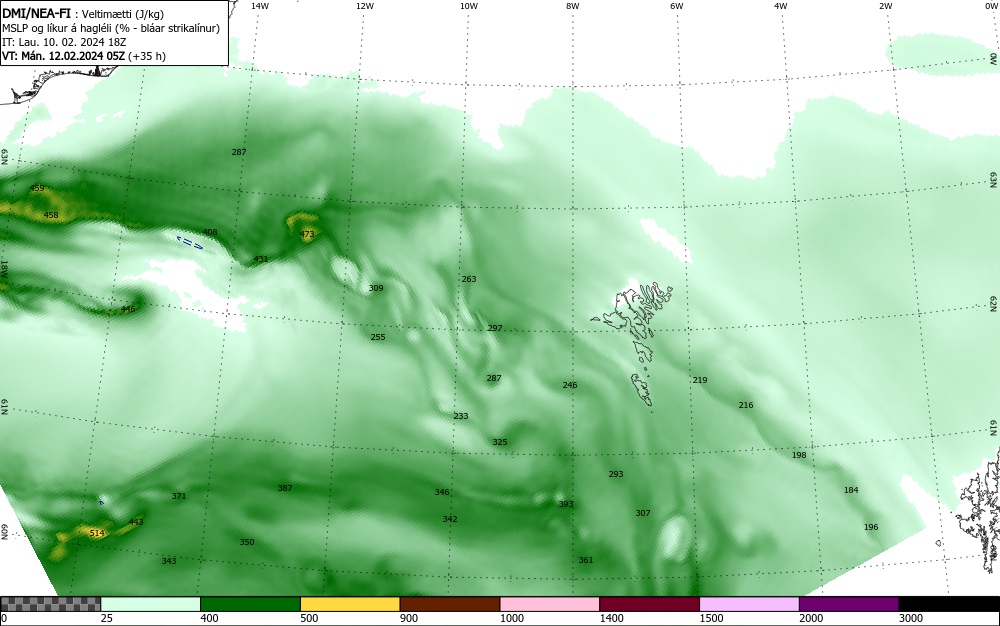Click the map value '446'
The height and width of the screenshot is (626, 1000).
[128, 309]
